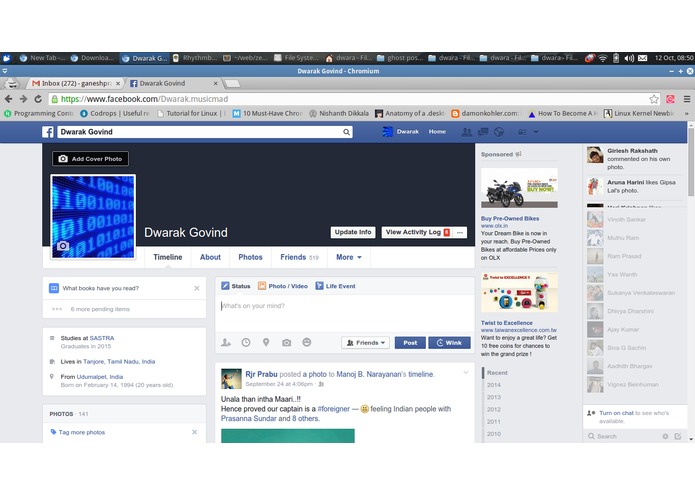This screenshot has width=695, height=494.
Task: Open the Home link in the header
Action: [x=437, y=132]
